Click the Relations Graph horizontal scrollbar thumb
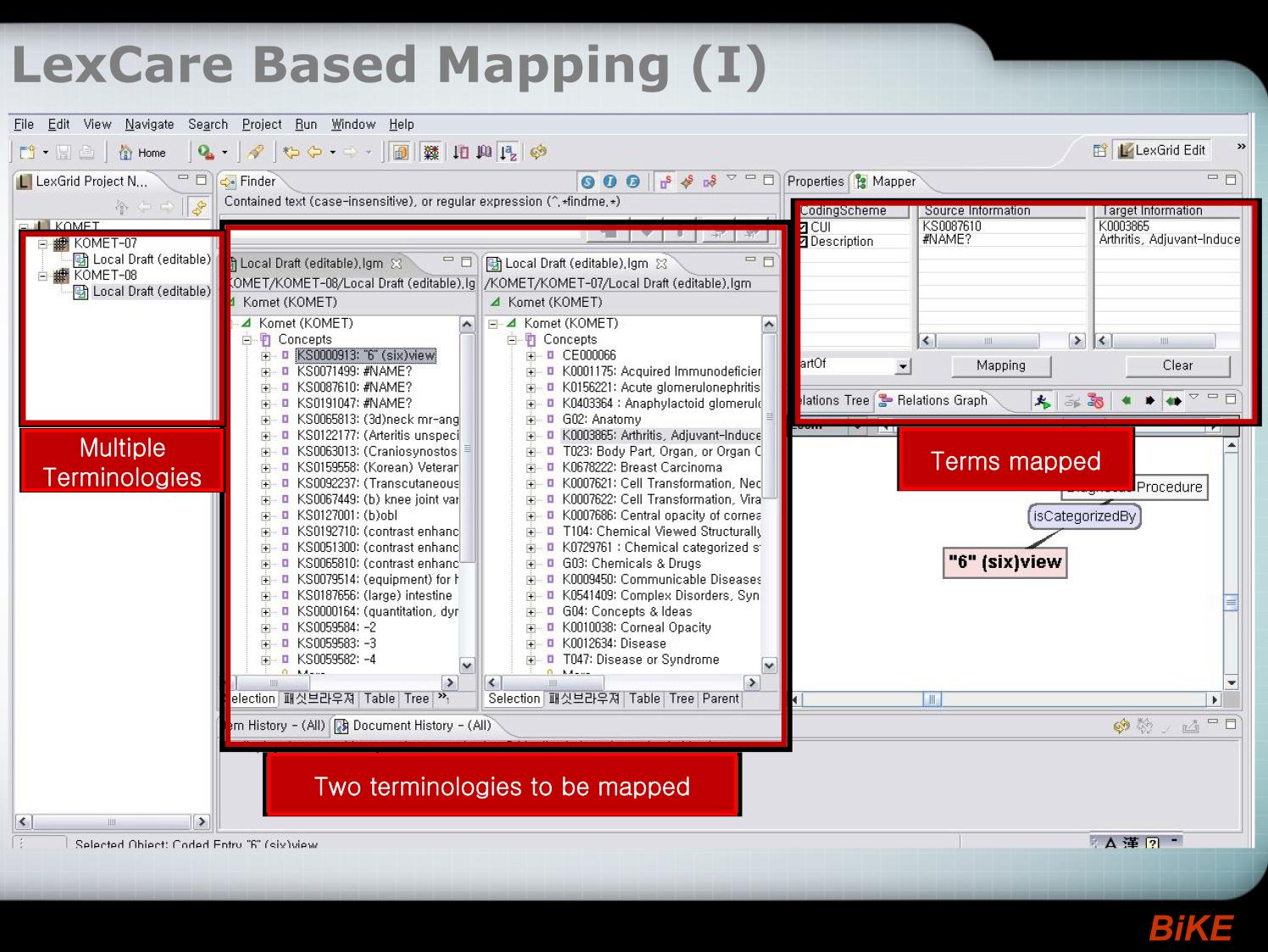Image resolution: width=1268 pixels, height=952 pixels. [x=932, y=699]
